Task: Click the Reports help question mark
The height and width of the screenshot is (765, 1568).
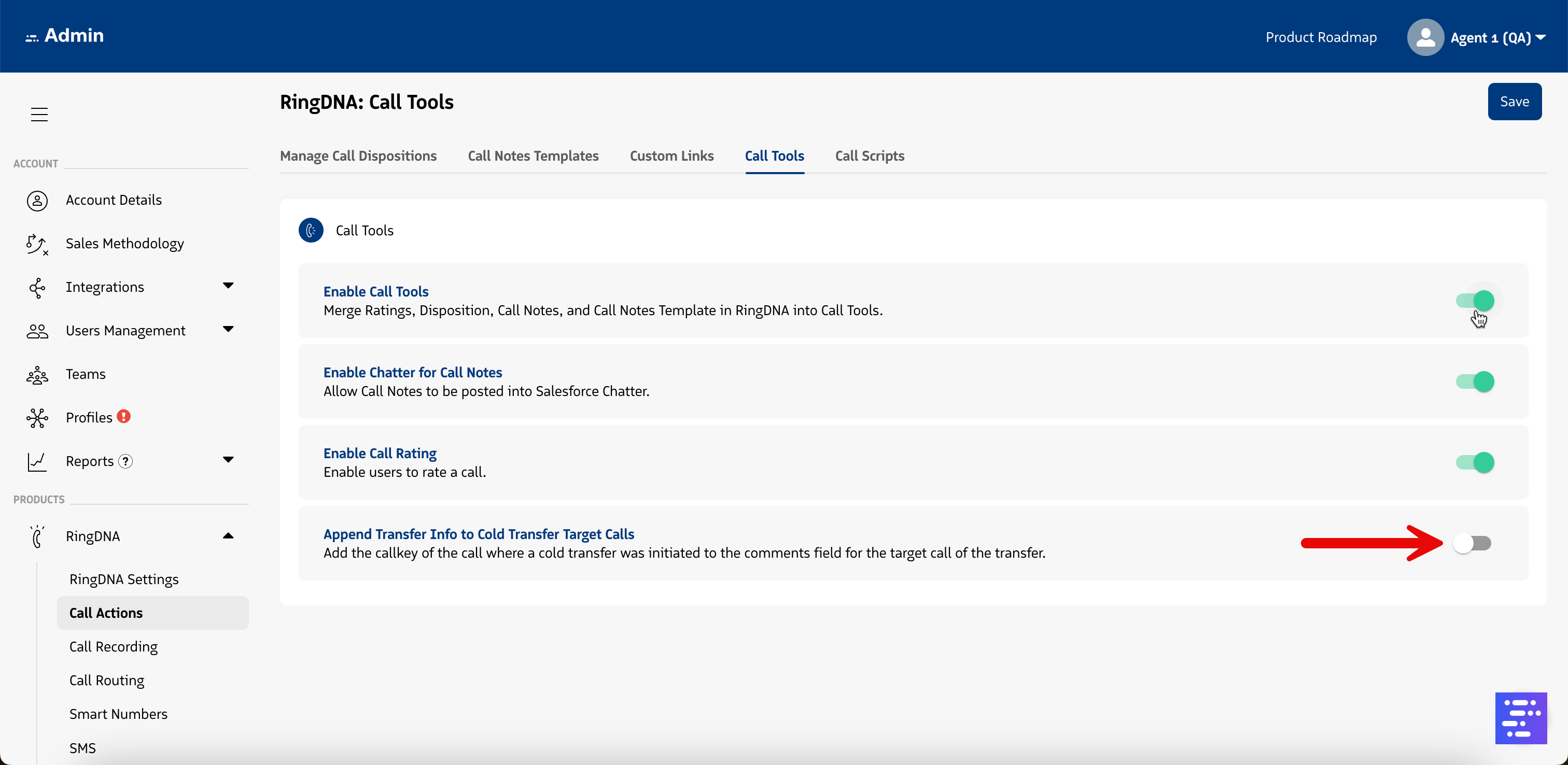Action: click(125, 461)
